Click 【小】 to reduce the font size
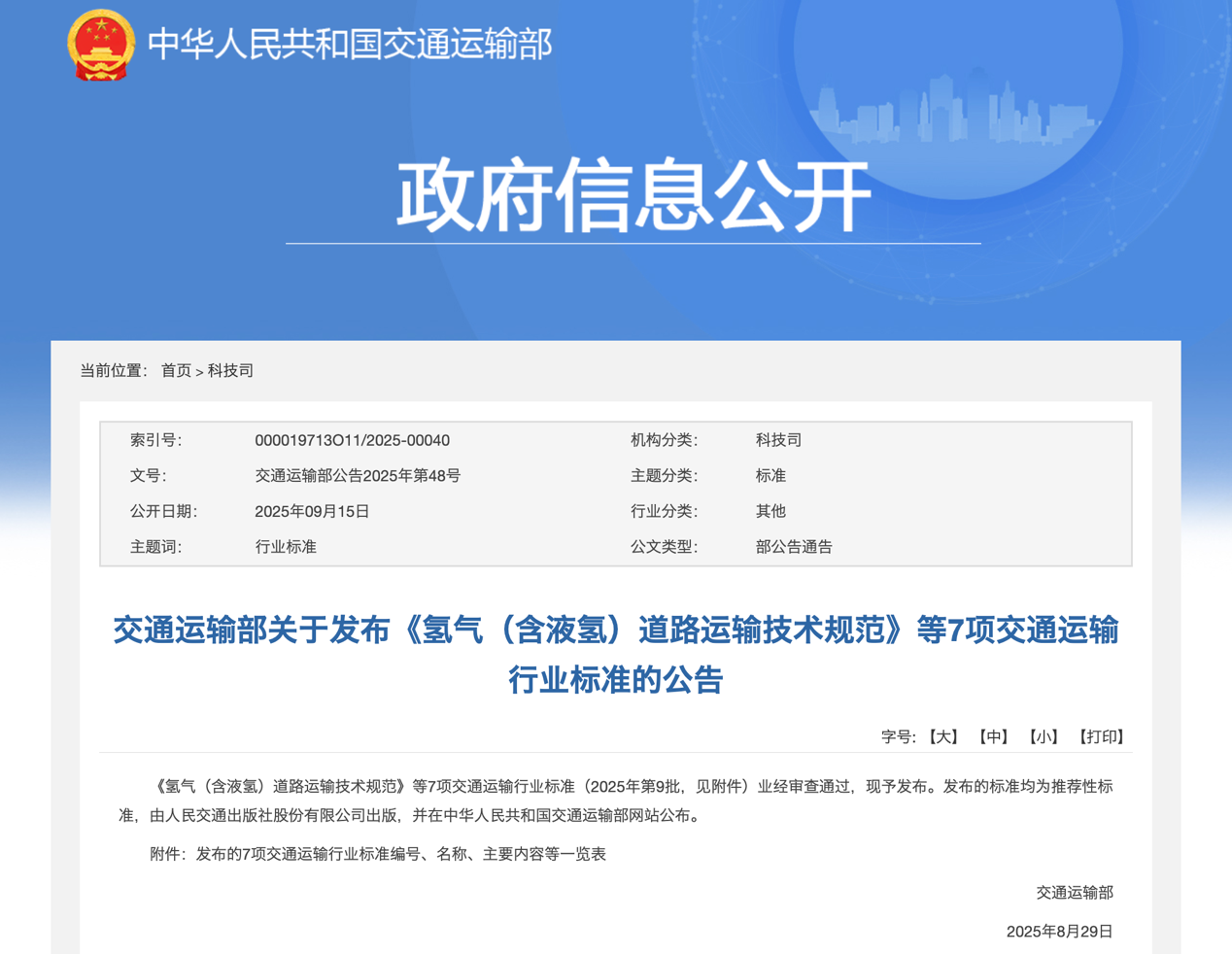 coord(1043,736)
